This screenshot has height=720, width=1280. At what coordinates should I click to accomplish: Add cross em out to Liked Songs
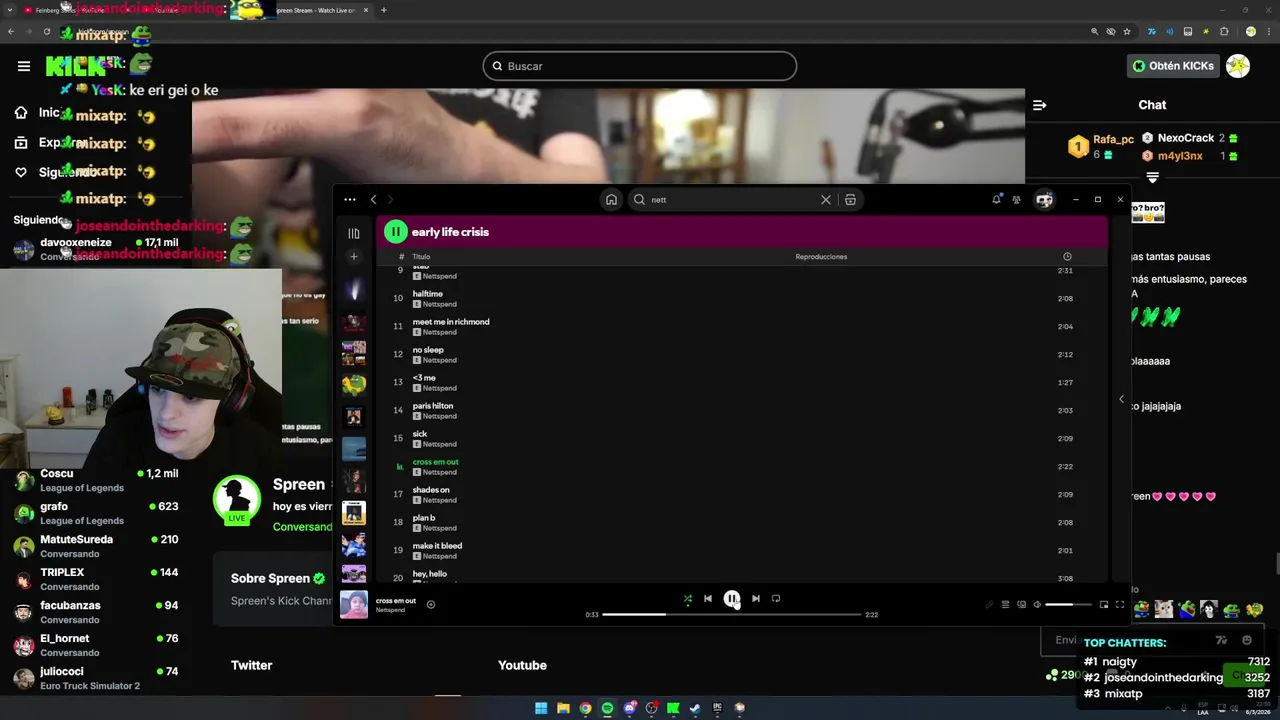click(x=431, y=604)
